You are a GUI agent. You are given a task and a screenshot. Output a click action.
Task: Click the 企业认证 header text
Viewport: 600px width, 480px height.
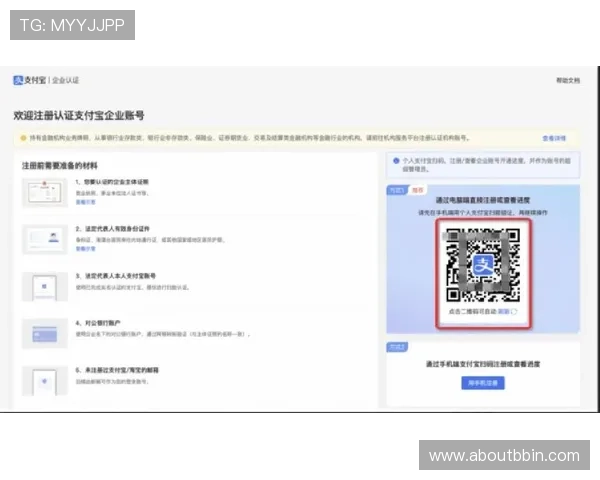65,80
